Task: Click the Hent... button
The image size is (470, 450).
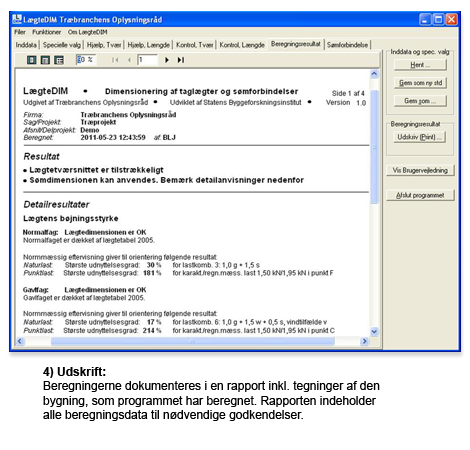Action: 420,65
